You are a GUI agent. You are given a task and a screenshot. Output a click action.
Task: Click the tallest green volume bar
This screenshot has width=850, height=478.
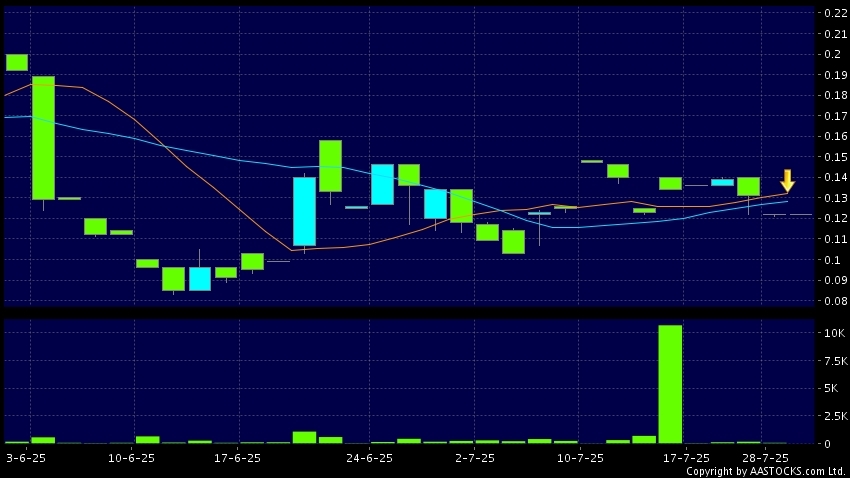coord(670,384)
